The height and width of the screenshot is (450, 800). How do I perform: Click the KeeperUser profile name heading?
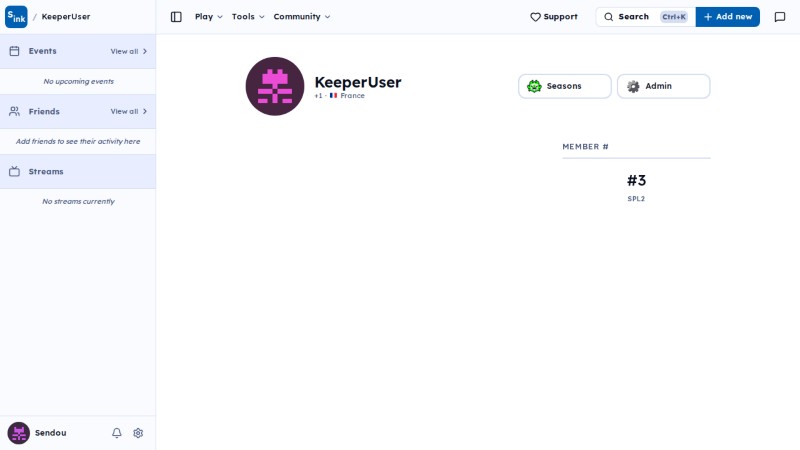tap(358, 82)
